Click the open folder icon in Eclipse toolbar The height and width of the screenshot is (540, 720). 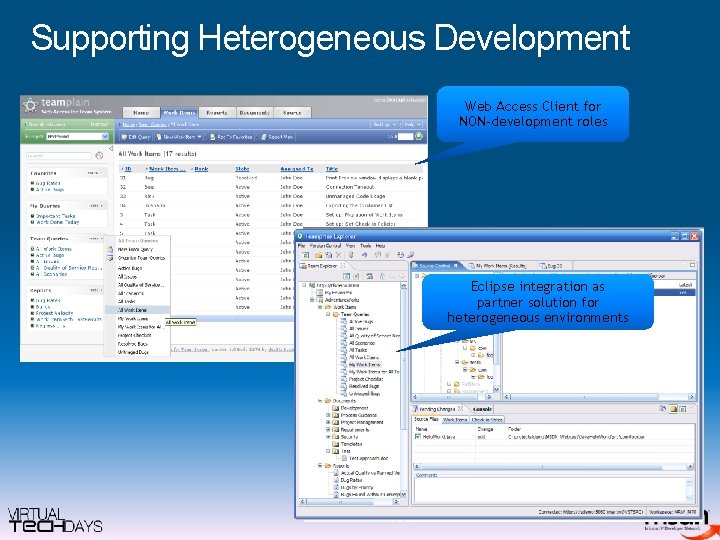coord(318,255)
